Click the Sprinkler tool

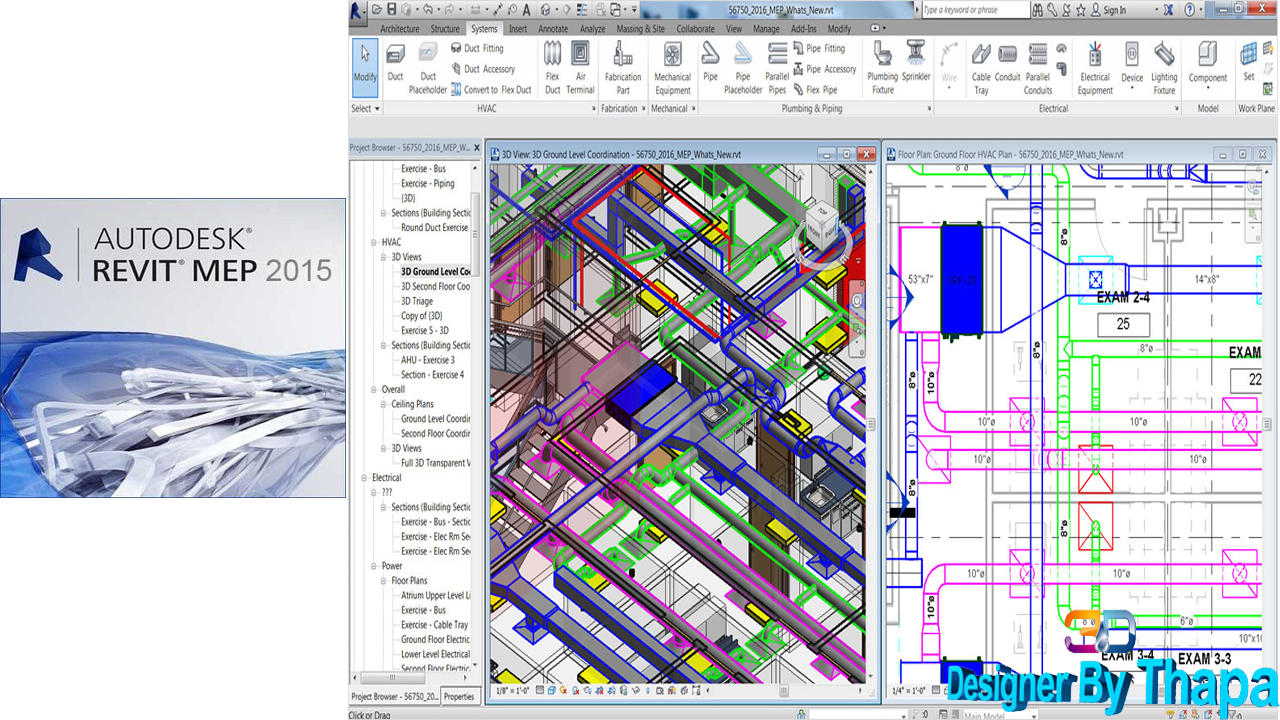(916, 62)
